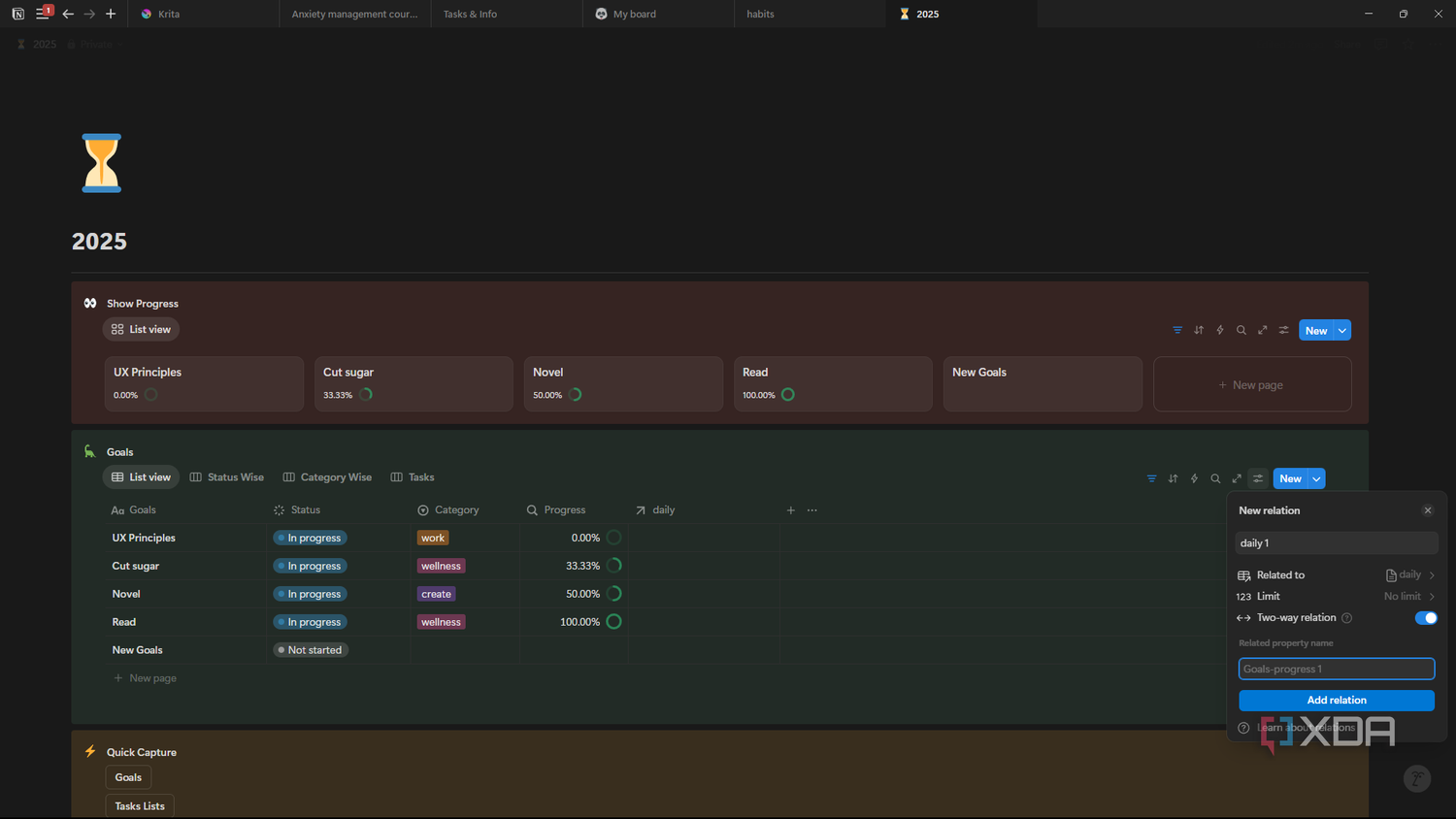Open view settings in Show Progress toolbar
The image size is (1456, 819).
1284,330
